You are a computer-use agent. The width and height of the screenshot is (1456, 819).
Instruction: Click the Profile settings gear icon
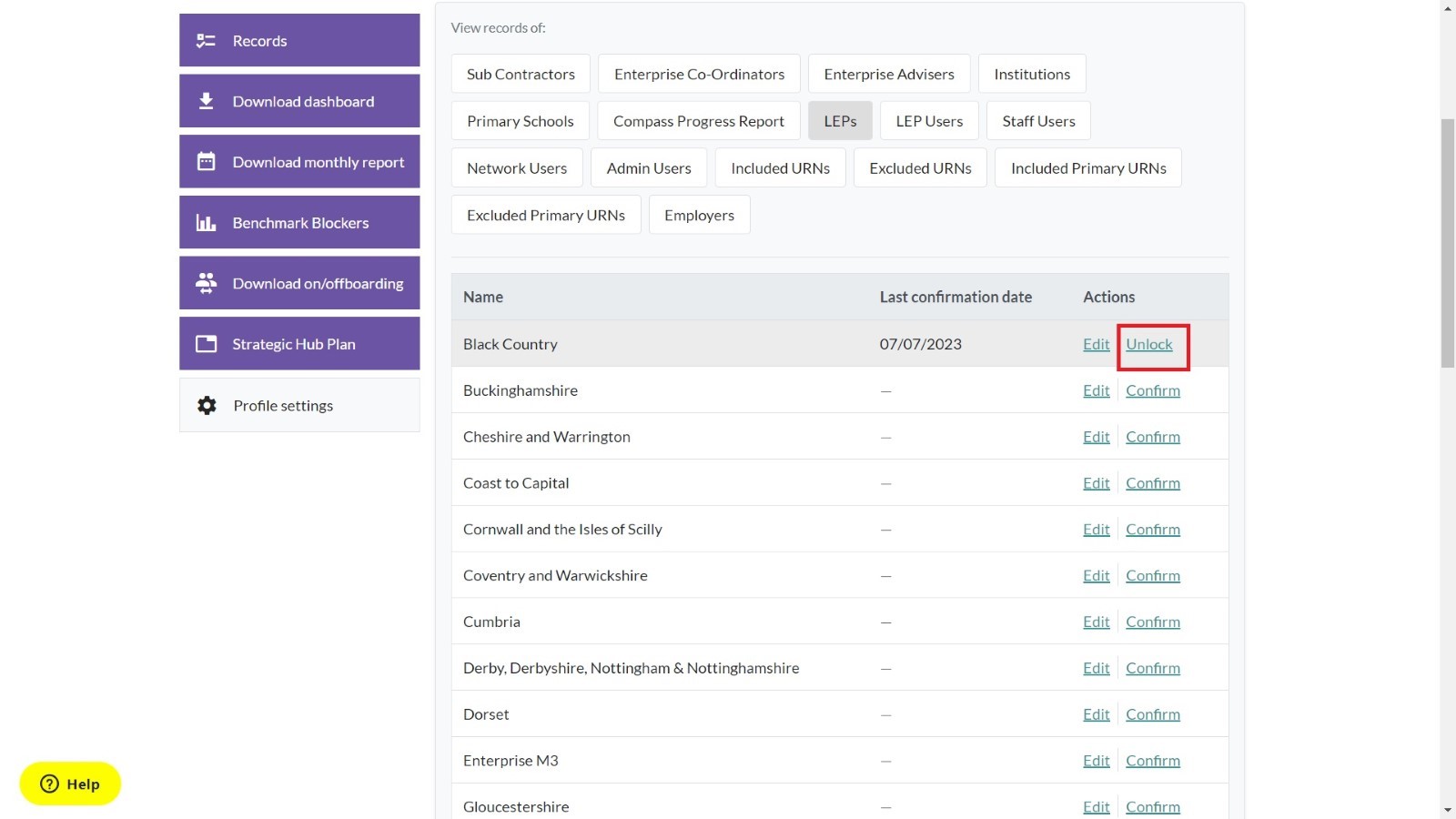(207, 406)
